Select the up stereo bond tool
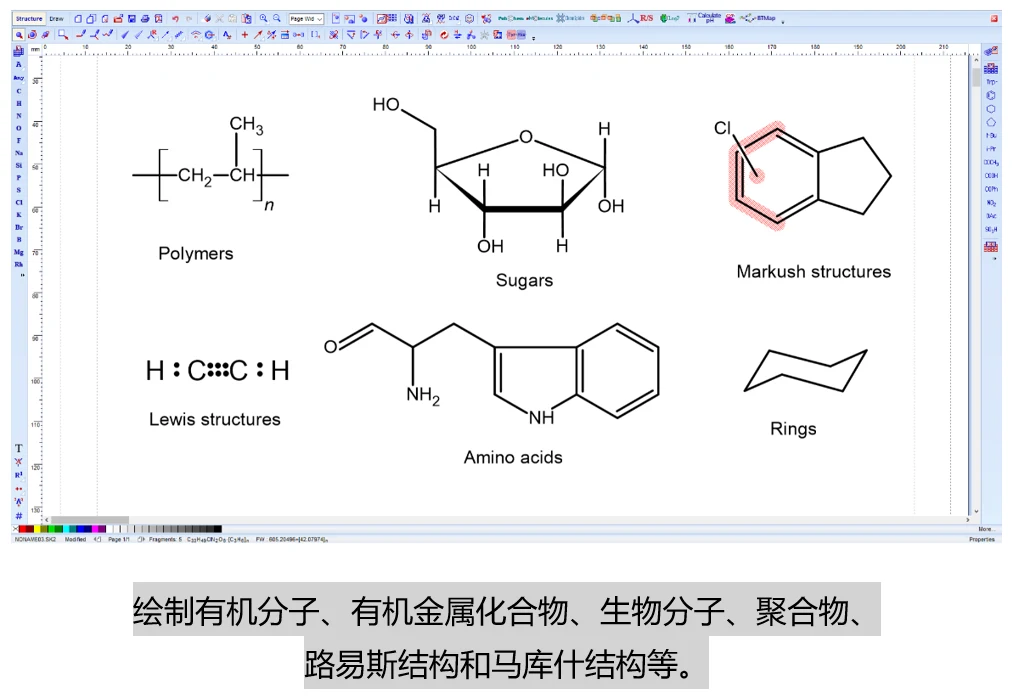This screenshot has width=1012, height=697. pos(124,35)
